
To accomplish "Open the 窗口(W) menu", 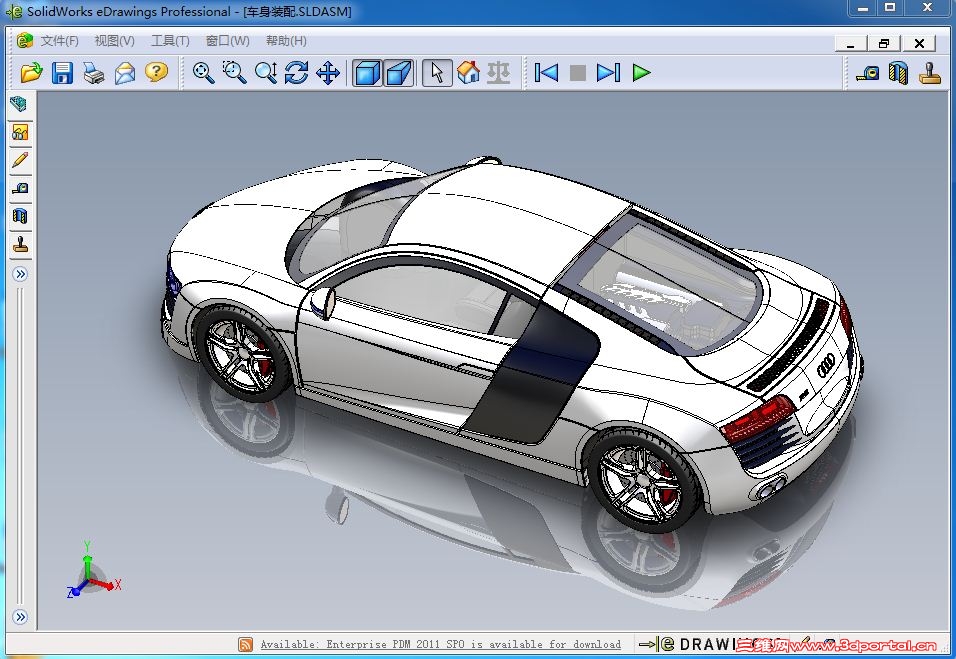I will [227, 41].
